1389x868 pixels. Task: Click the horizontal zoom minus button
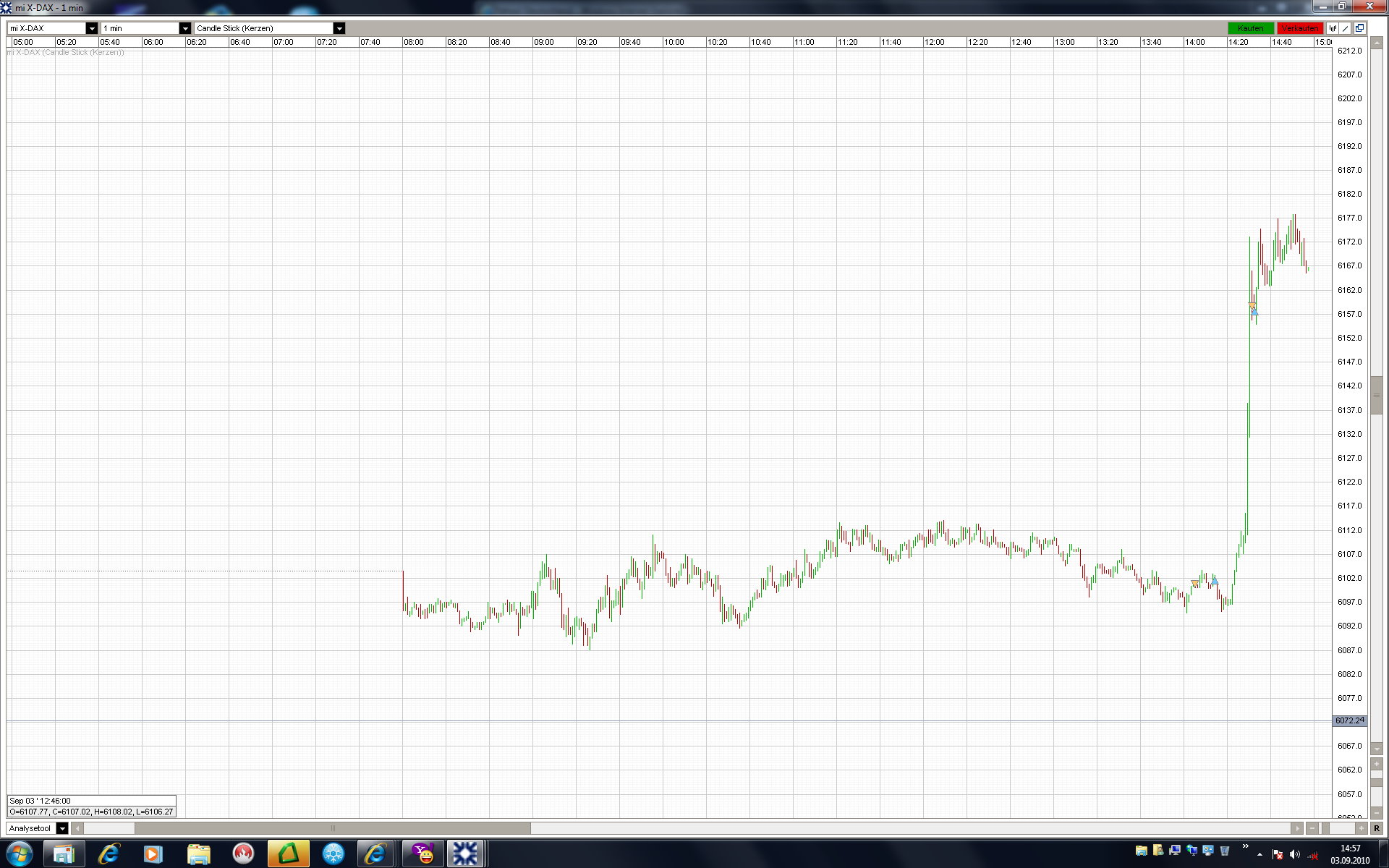click(x=1312, y=828)
